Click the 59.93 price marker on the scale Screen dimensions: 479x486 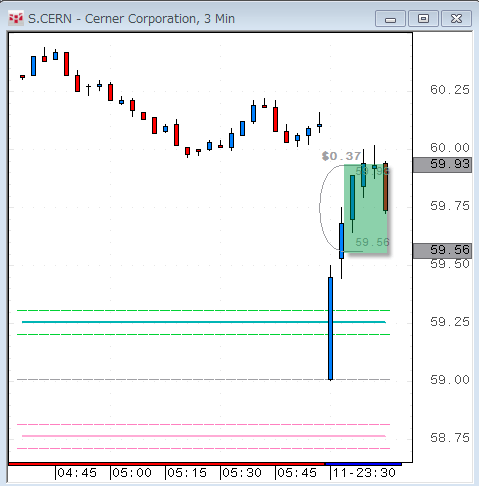442,165
